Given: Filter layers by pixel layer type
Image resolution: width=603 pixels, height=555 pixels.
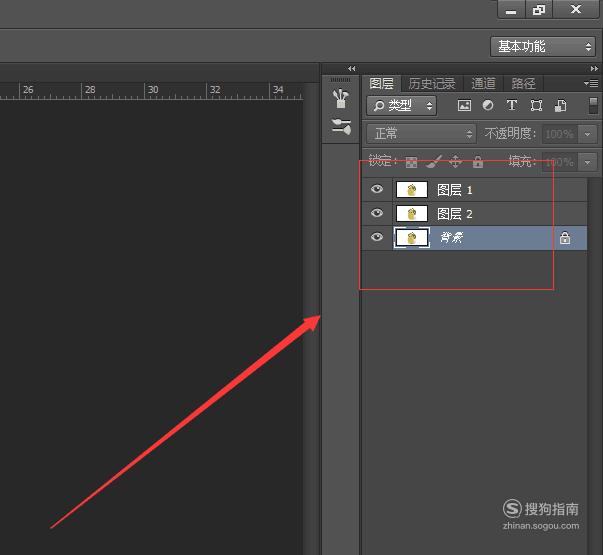Looking at the screenshot, I should point(464,105).
